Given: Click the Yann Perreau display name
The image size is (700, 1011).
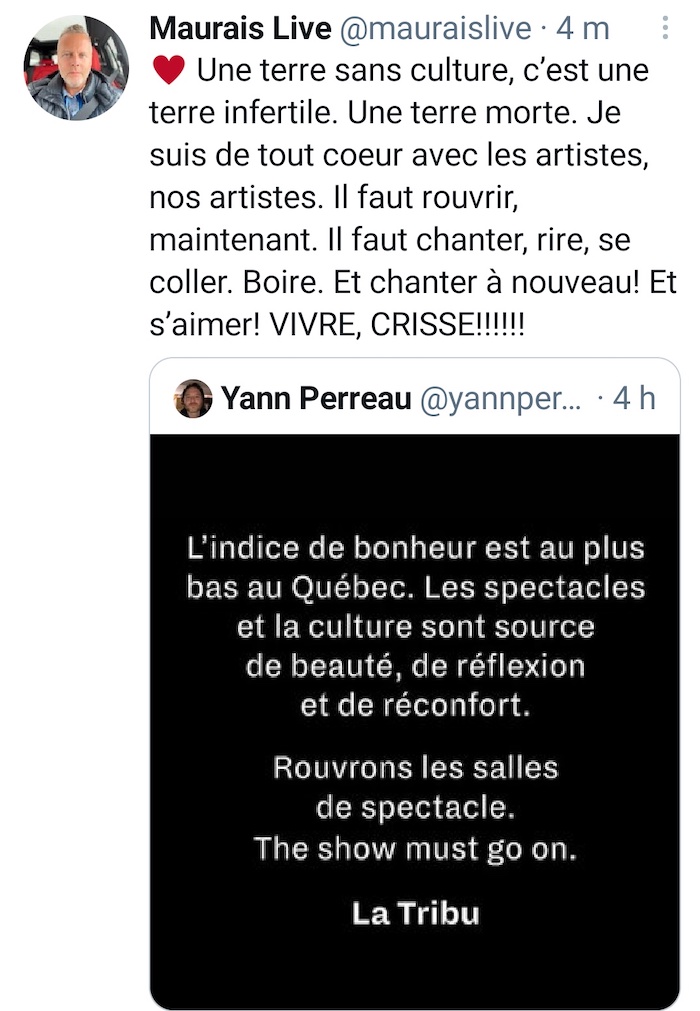Looking at the screenshot, I should point(316,398).
